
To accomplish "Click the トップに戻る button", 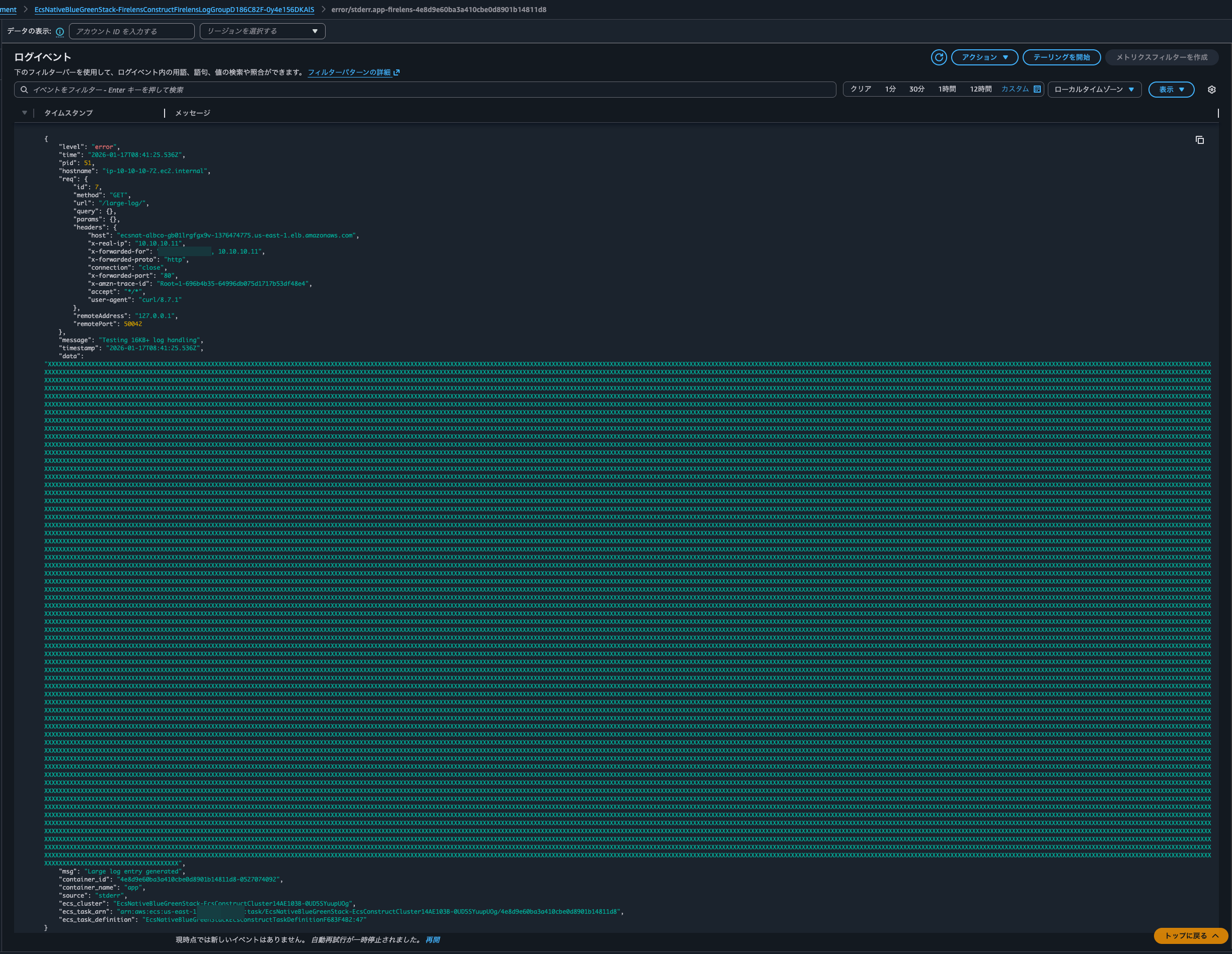I will pos(1190,935).
